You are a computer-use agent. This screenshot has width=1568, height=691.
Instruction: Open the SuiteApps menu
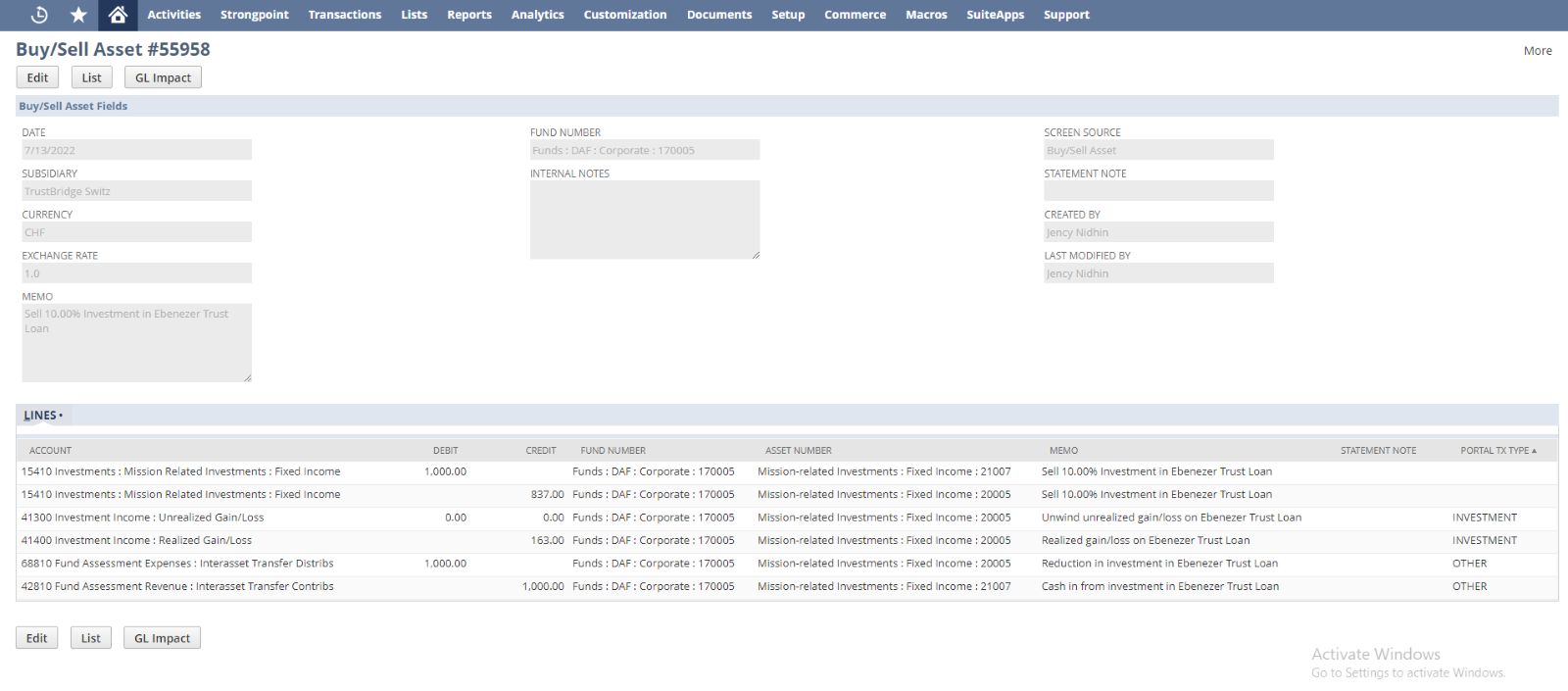[995, 15]
